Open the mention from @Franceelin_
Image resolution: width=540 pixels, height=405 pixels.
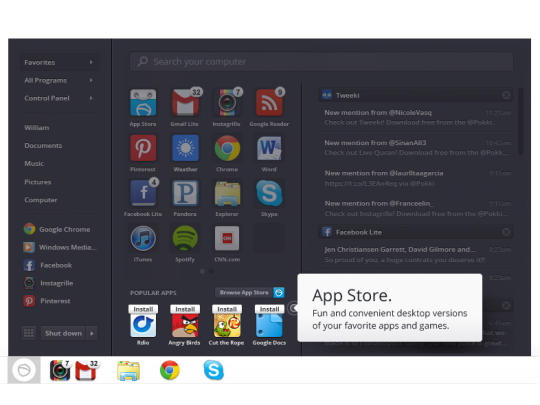tap(416, 208)
